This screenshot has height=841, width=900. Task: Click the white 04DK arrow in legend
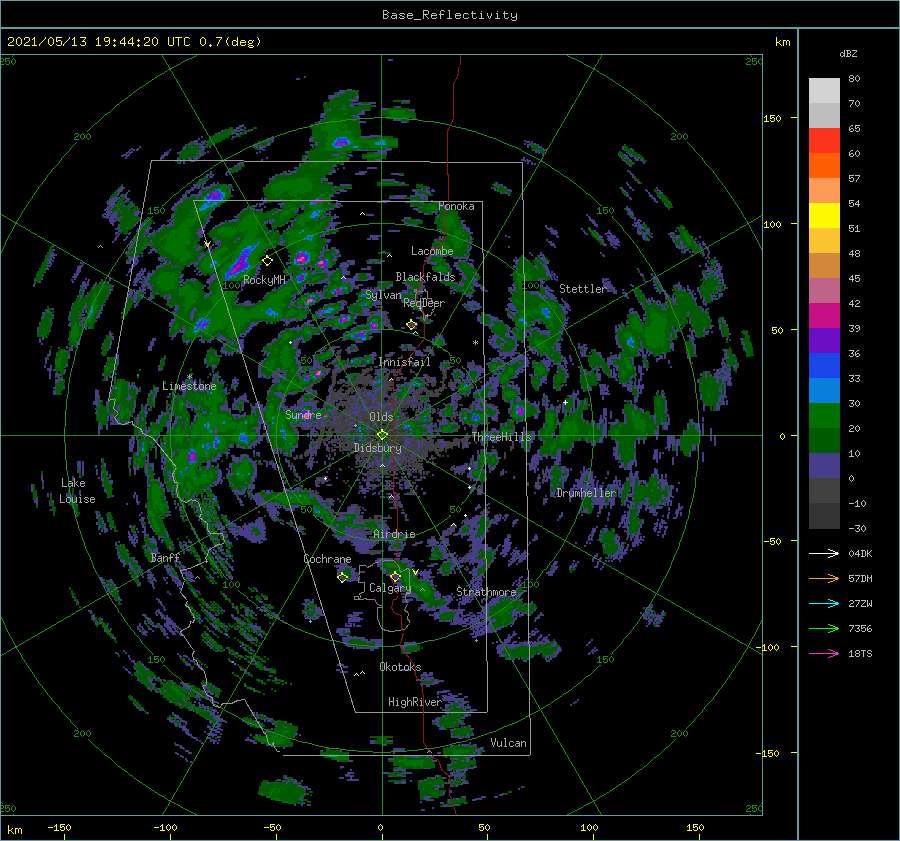(x=824, y=553)
